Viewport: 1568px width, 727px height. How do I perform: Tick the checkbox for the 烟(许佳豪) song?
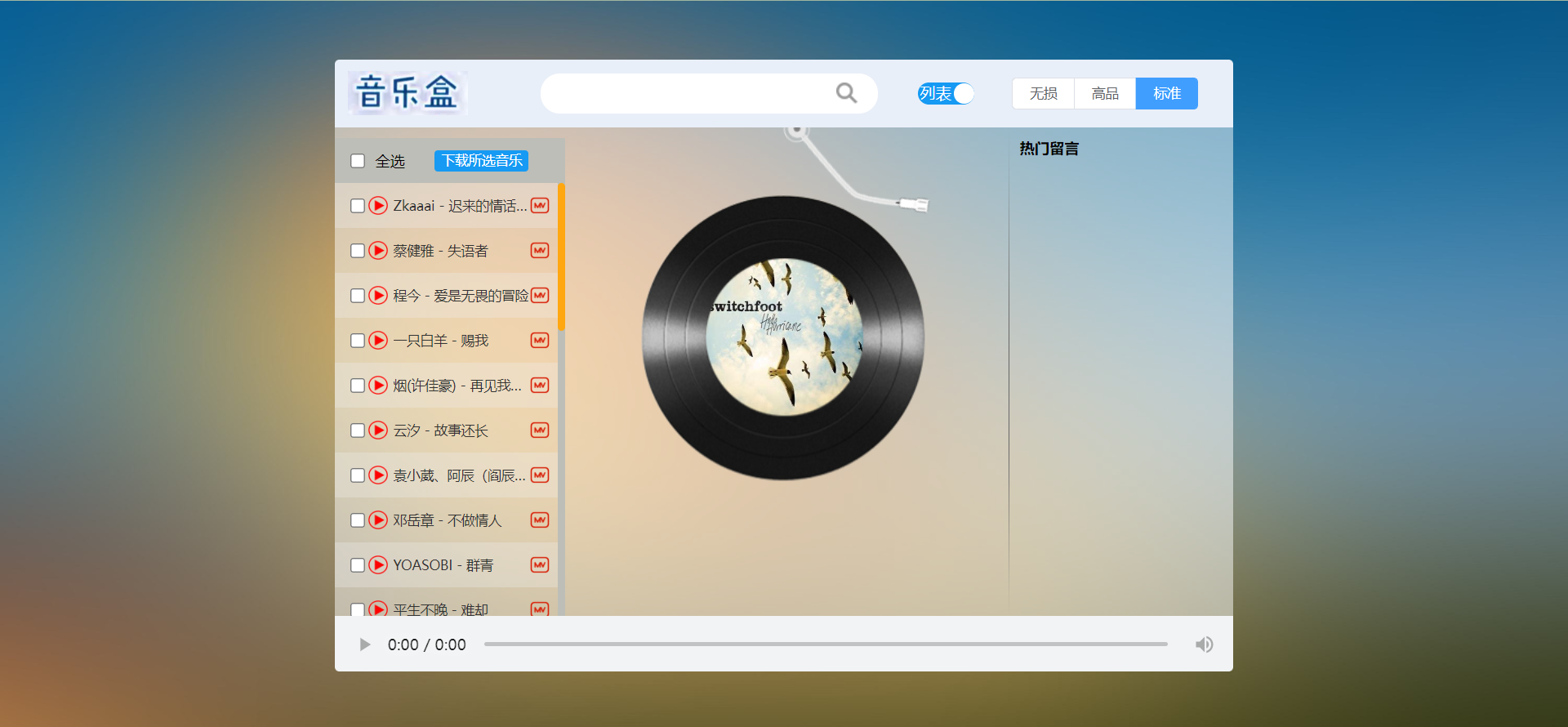[x=358, y=386]
